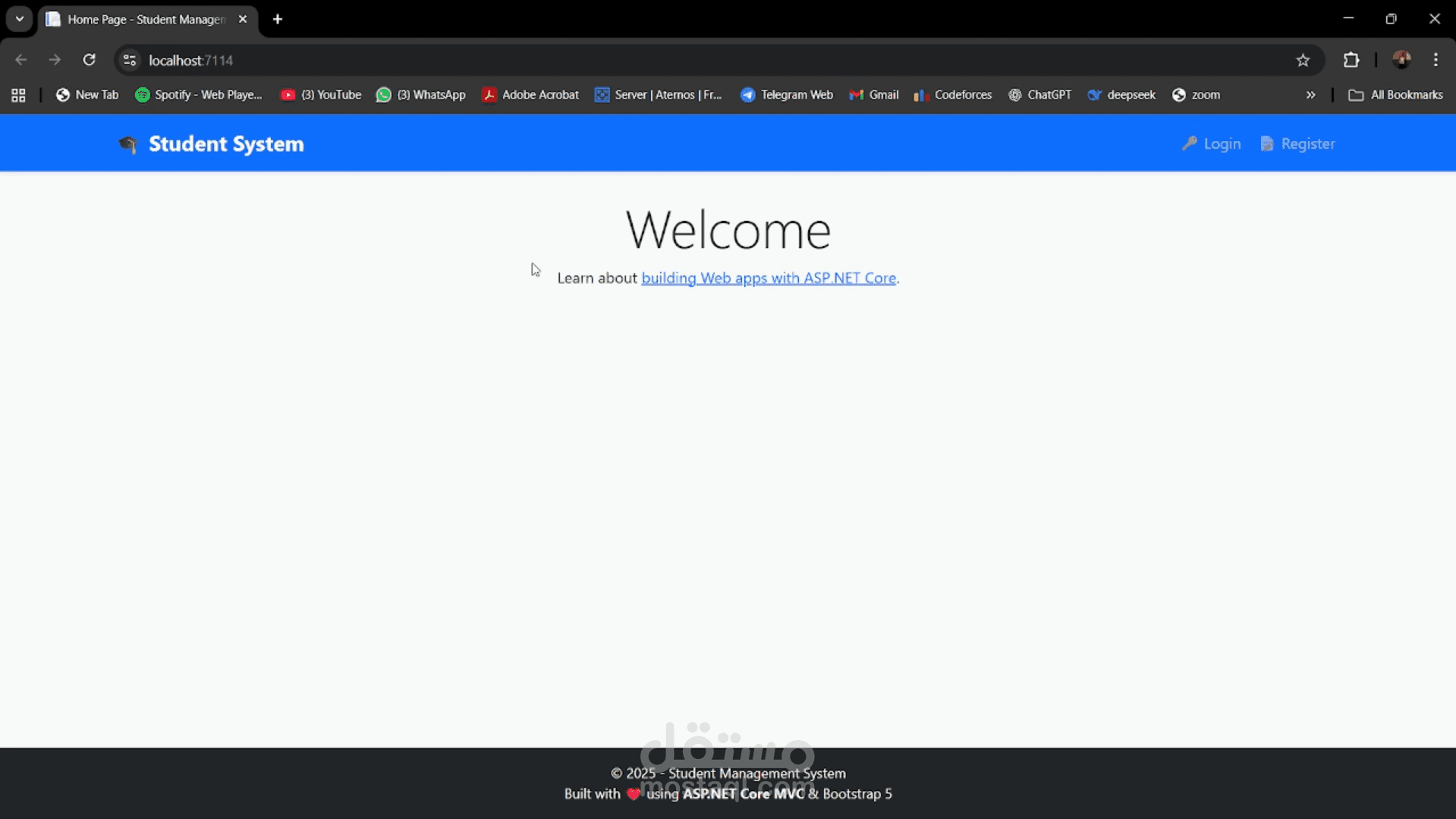Select the browser profile avatar

1401,59
